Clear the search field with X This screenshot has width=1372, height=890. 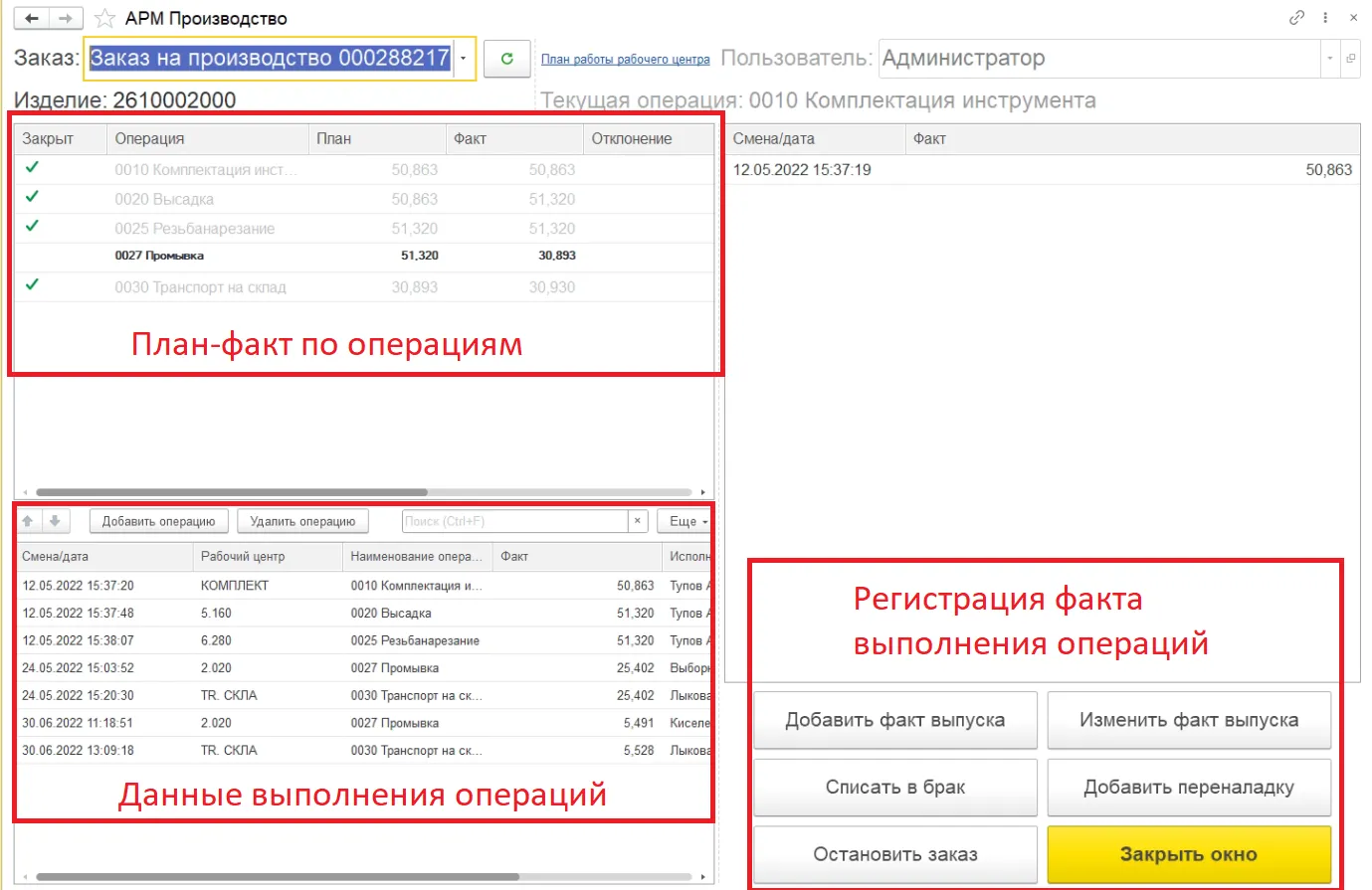[x=638, y=521]
